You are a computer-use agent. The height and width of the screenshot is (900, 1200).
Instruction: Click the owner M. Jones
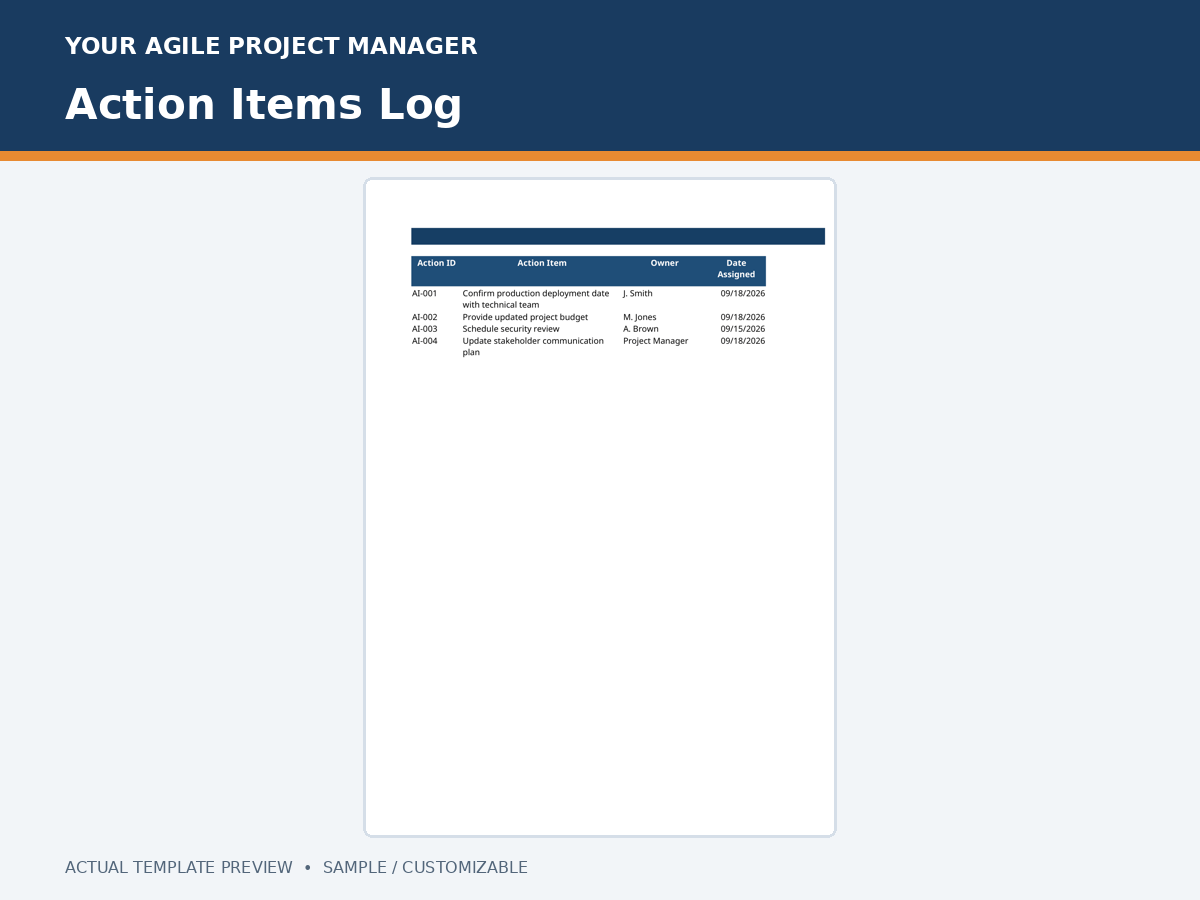[640, 318]
